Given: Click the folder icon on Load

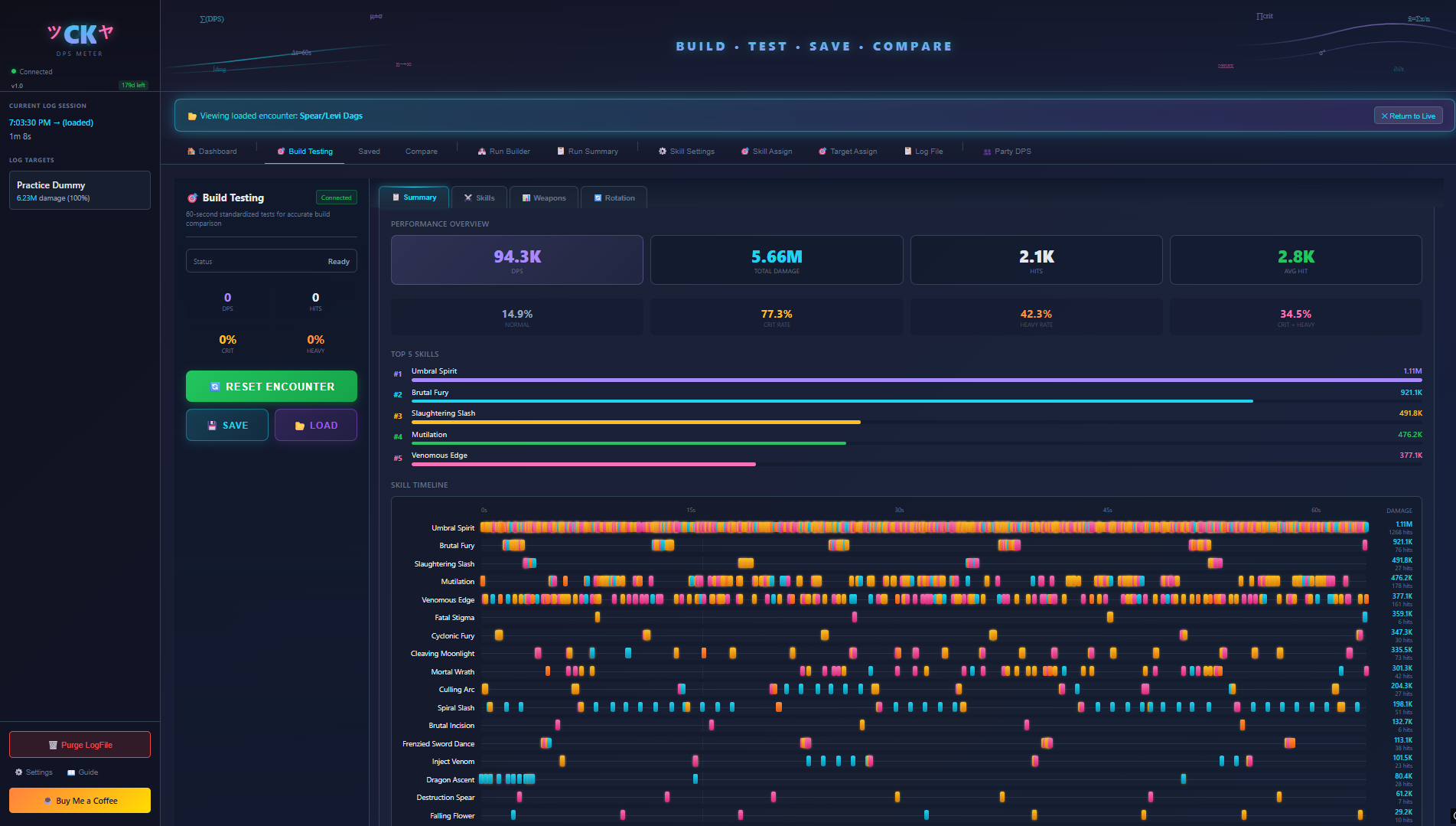Looking at the screenshot, I should (300, 426).
